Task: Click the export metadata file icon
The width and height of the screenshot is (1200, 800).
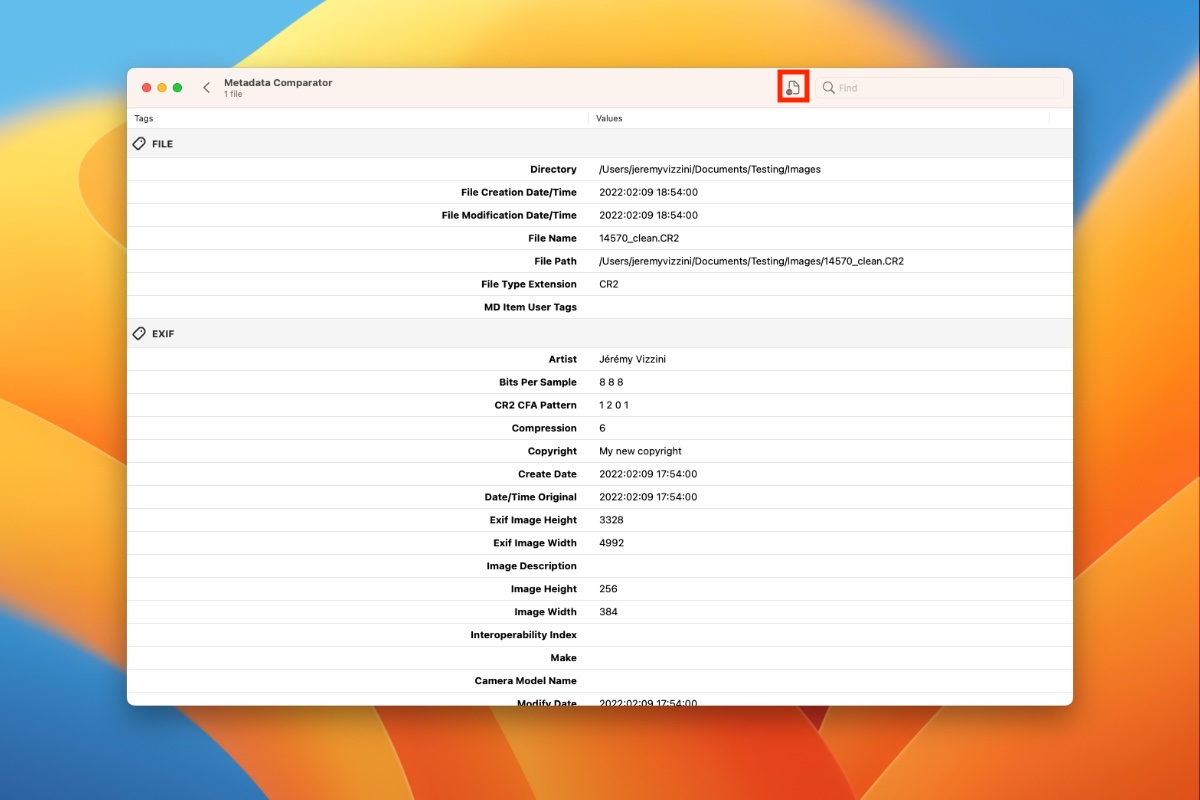Action: (793, 87)
